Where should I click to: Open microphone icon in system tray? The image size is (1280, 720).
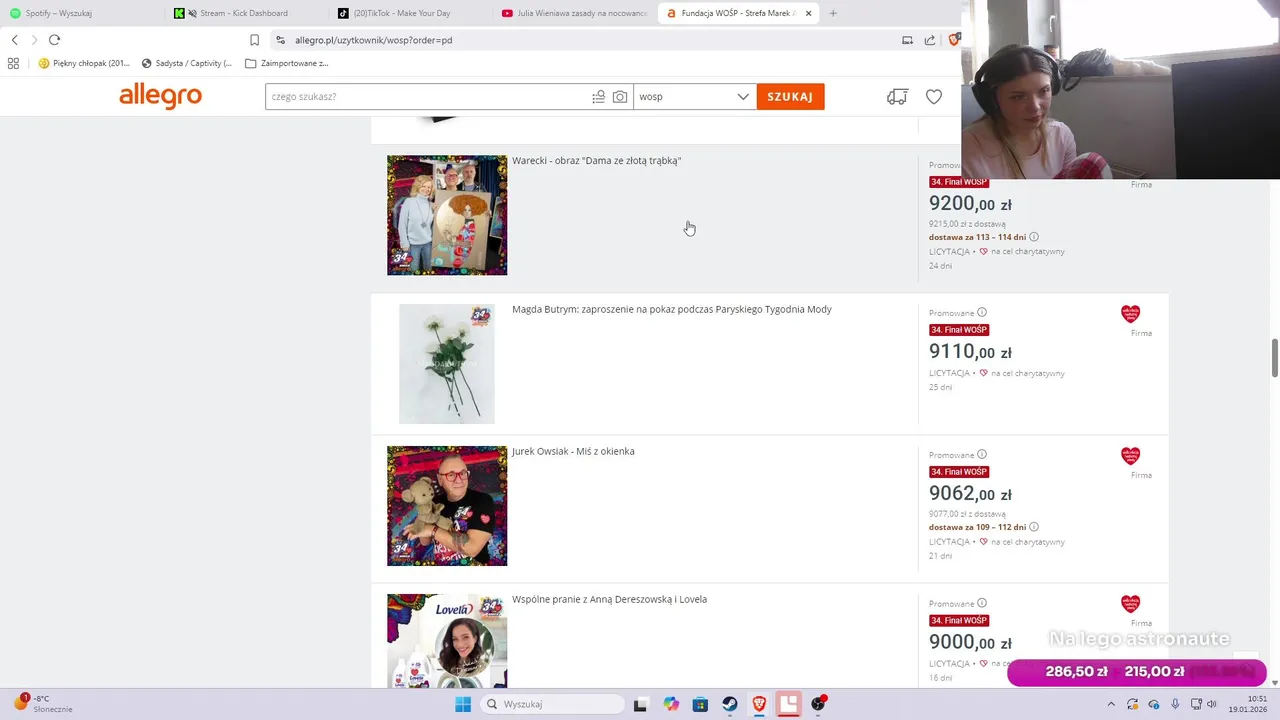[1175, 704]
